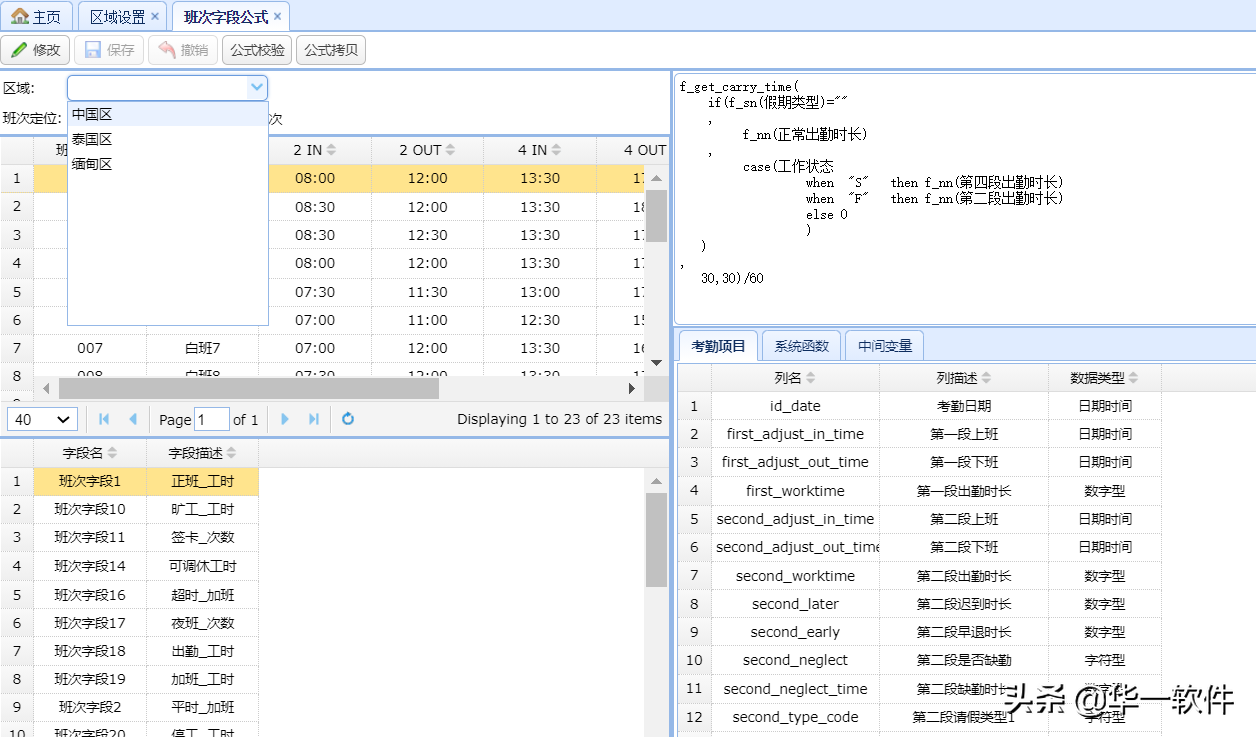
Task: Sort field list by 字段名 arrows
Action: click(x=112, y=453)
